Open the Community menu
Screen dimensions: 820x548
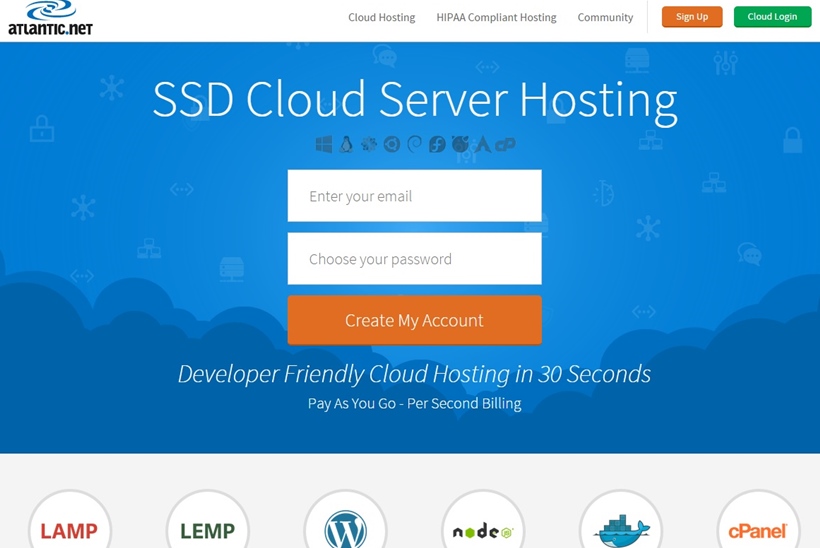tap(605, 17)
